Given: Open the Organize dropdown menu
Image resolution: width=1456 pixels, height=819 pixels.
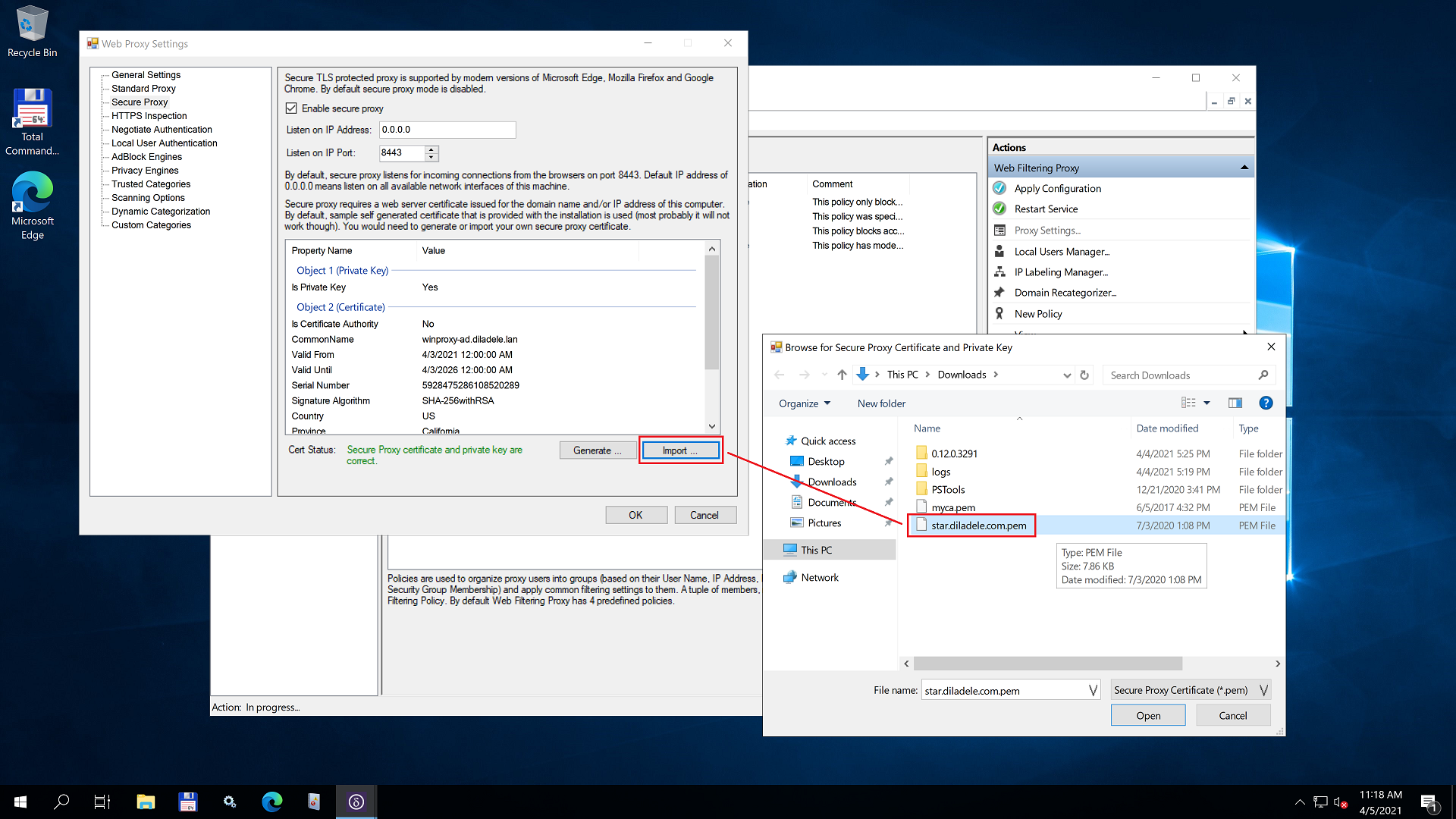Looking at the screenshot, I should [805, 403].
